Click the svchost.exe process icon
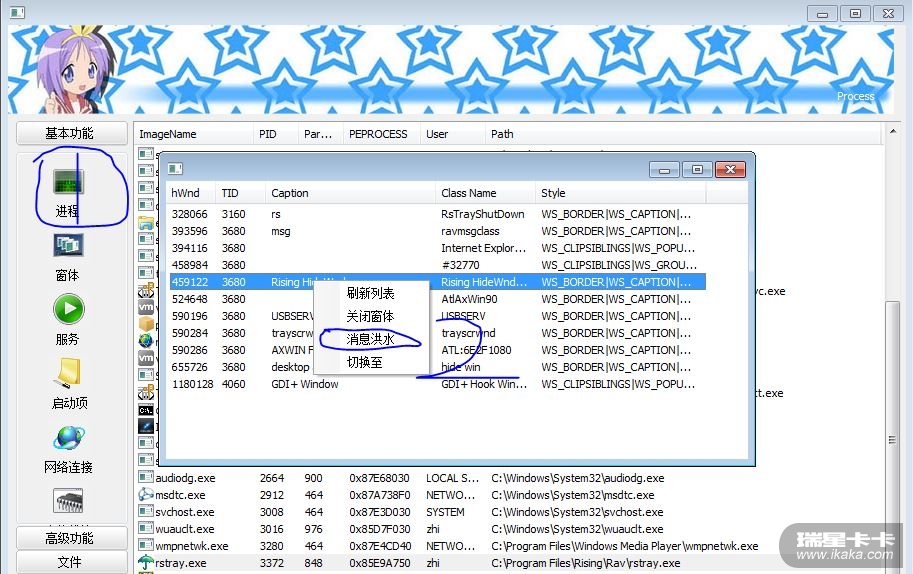 tap(146, 511)
